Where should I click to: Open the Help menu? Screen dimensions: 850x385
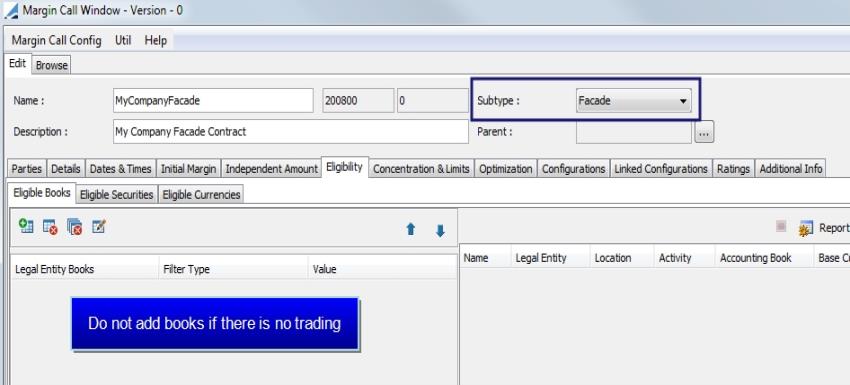point(156,41)
